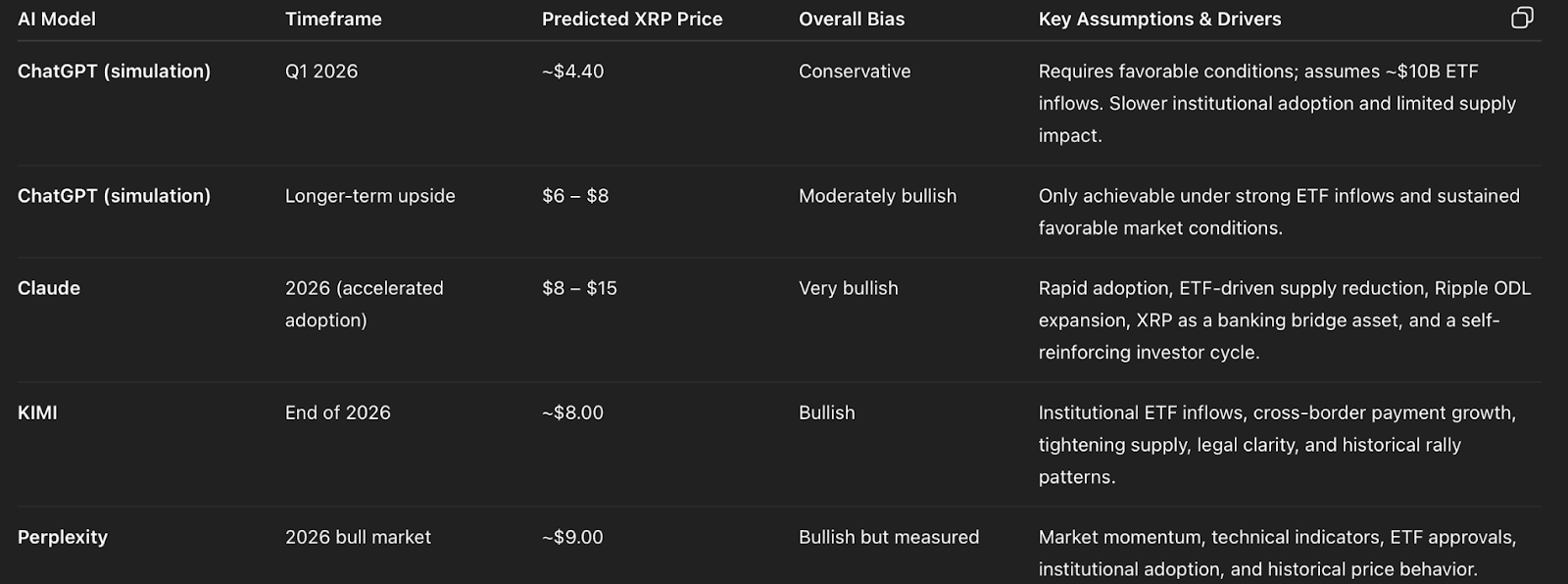Click the Claude model name cell

49,288
